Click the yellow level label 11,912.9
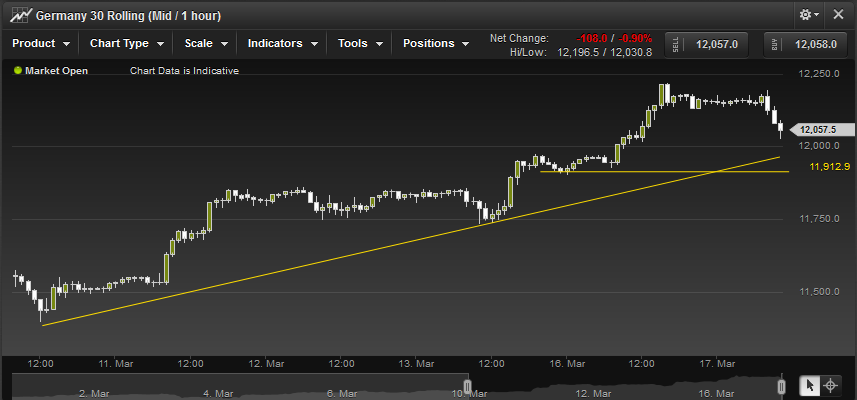This screenshot has width=857, height=400. click(829, 167)
